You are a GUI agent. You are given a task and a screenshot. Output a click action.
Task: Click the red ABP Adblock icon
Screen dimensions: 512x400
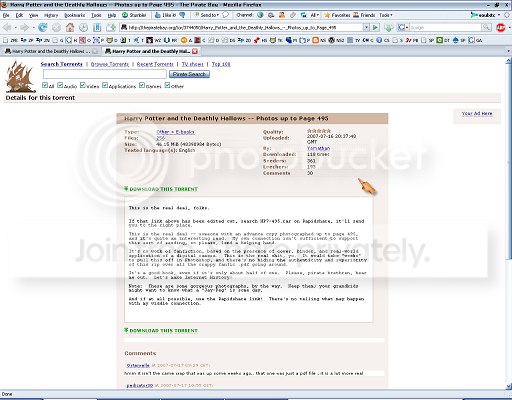501,27
